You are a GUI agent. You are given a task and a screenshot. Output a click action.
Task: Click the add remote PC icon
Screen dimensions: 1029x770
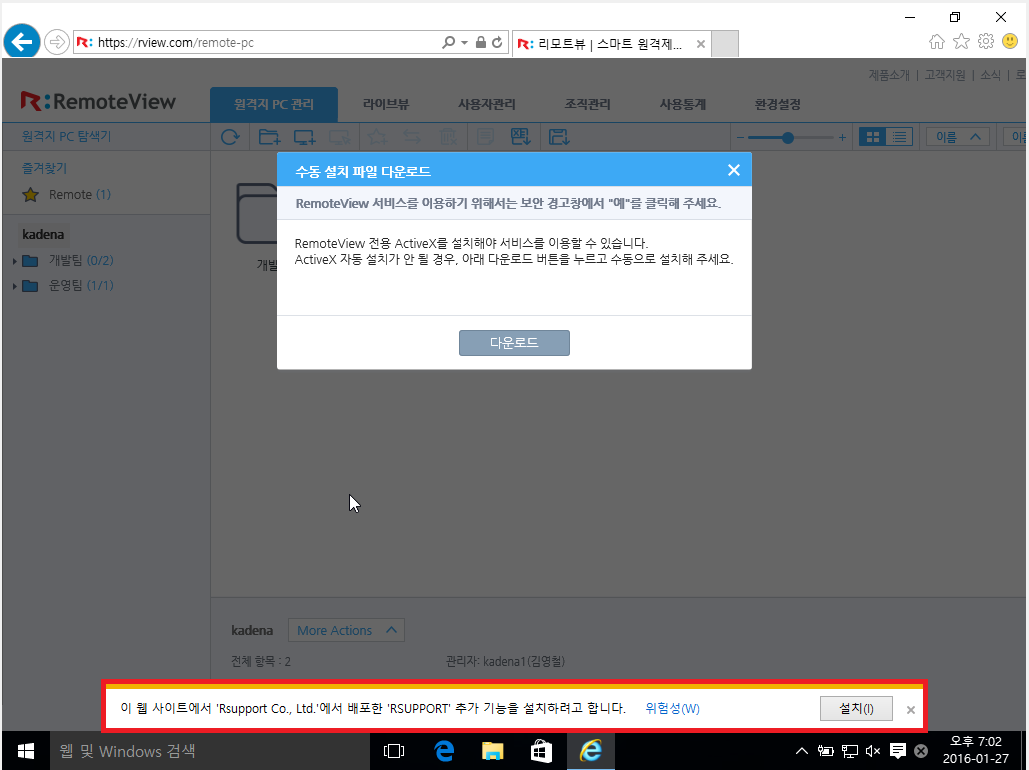coord(304,137)
